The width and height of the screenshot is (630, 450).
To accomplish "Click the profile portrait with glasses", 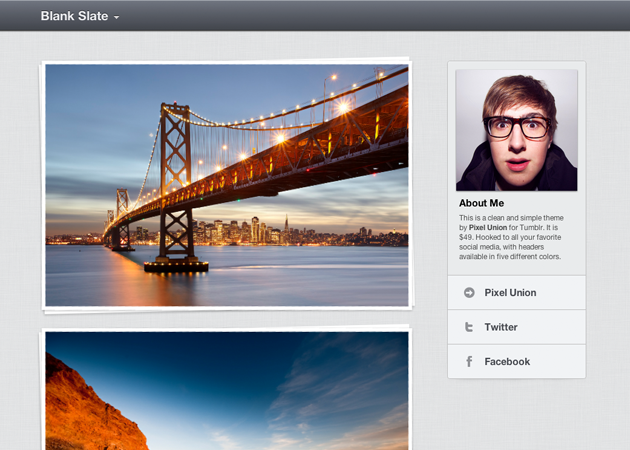I will (x=516, y=130).
